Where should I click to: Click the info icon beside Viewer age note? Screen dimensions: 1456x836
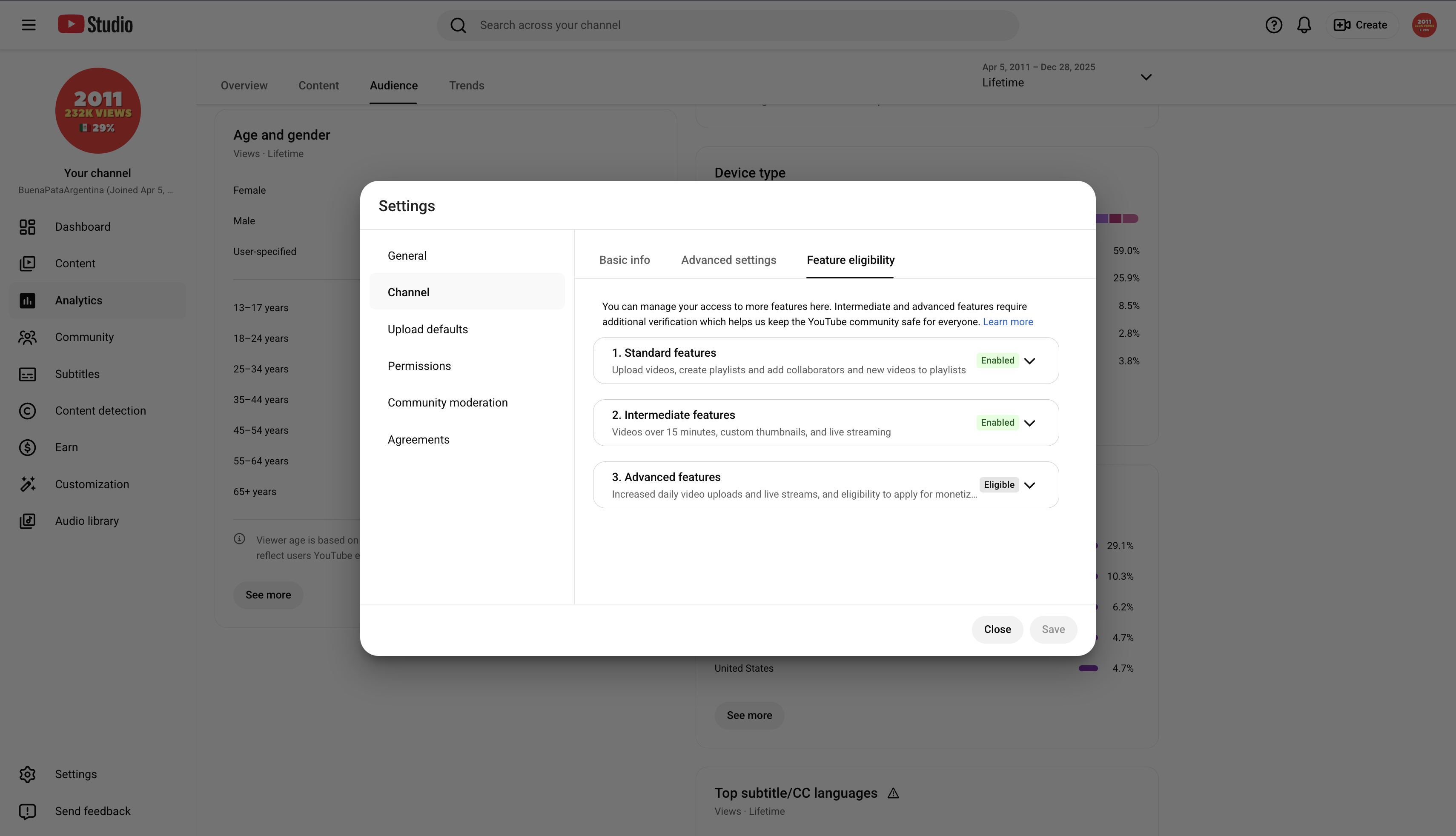(239, 538)
